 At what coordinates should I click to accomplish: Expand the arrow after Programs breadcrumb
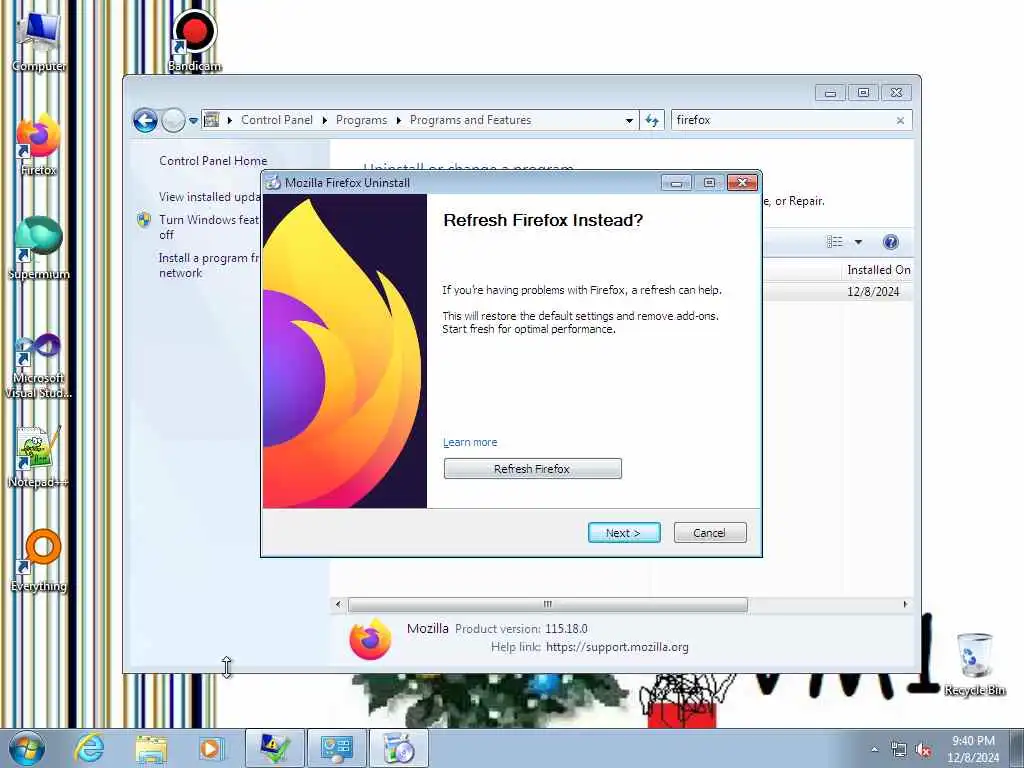pos(398,120)
